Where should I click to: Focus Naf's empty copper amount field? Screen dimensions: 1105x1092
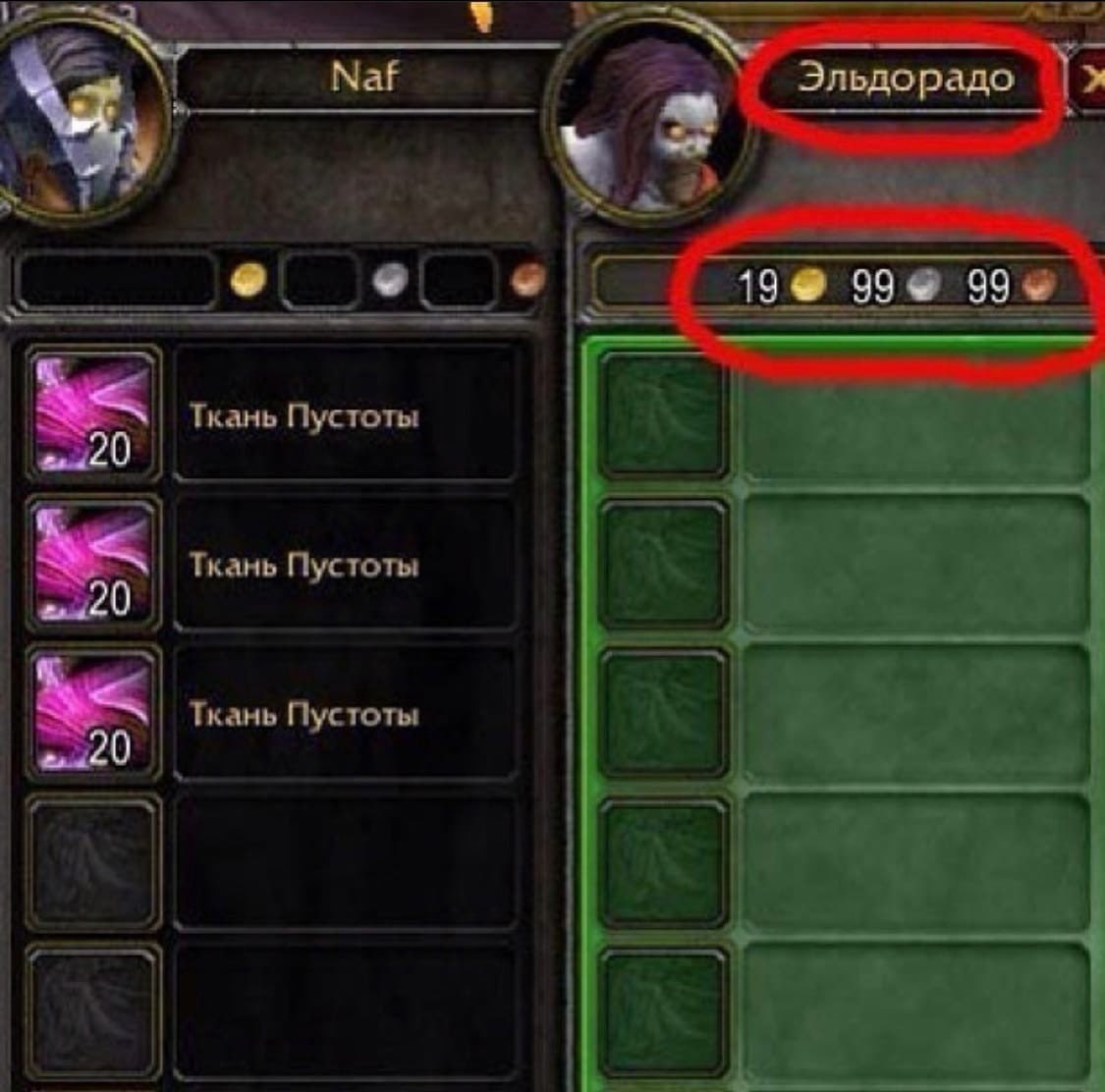(x=459, y=280)
